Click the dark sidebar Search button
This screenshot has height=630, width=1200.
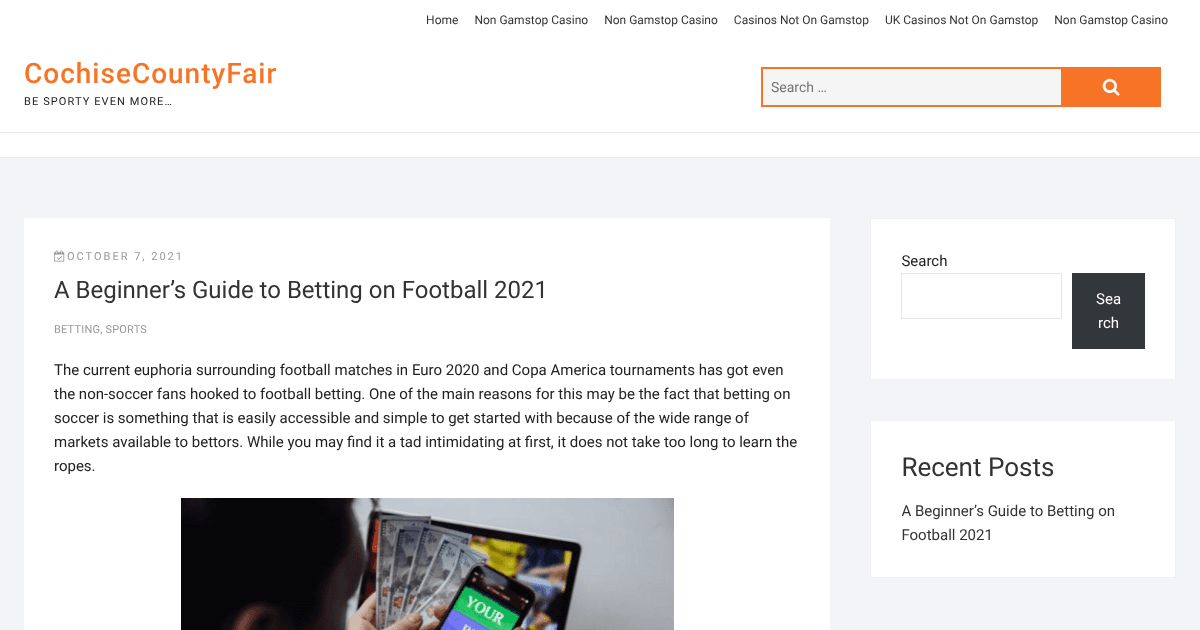click(1108, 311)
